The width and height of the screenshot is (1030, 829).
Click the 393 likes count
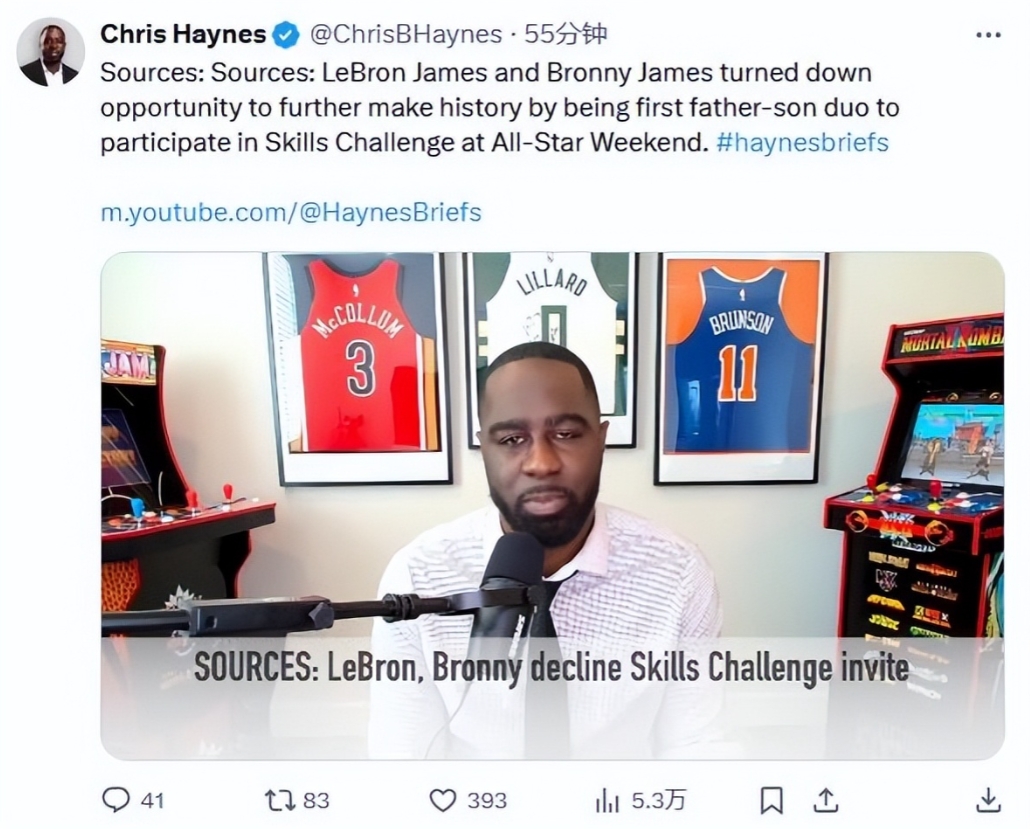[487, 801]
